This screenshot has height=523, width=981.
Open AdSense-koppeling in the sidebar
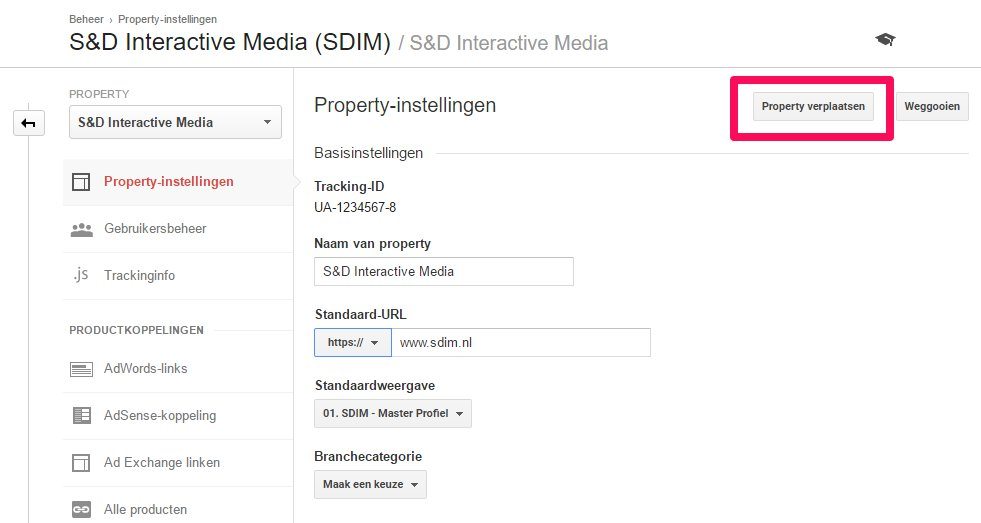tap(178, 415)
